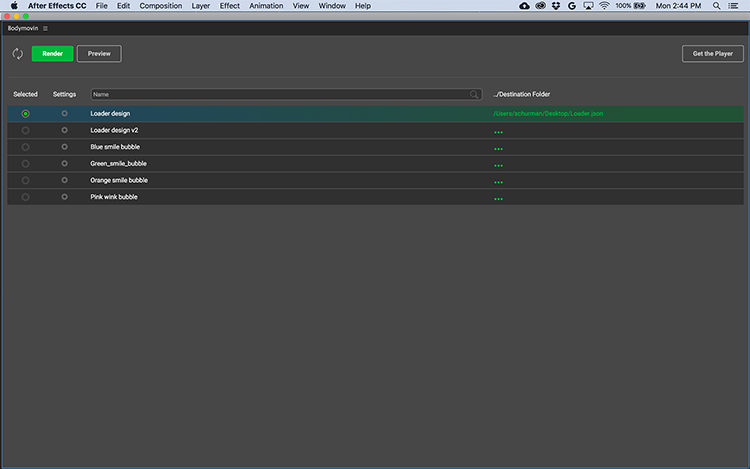This screenshot has width=750, height=469.
Task: Open settings for Orange smile bubble
Action: click(x=64, y=180)
